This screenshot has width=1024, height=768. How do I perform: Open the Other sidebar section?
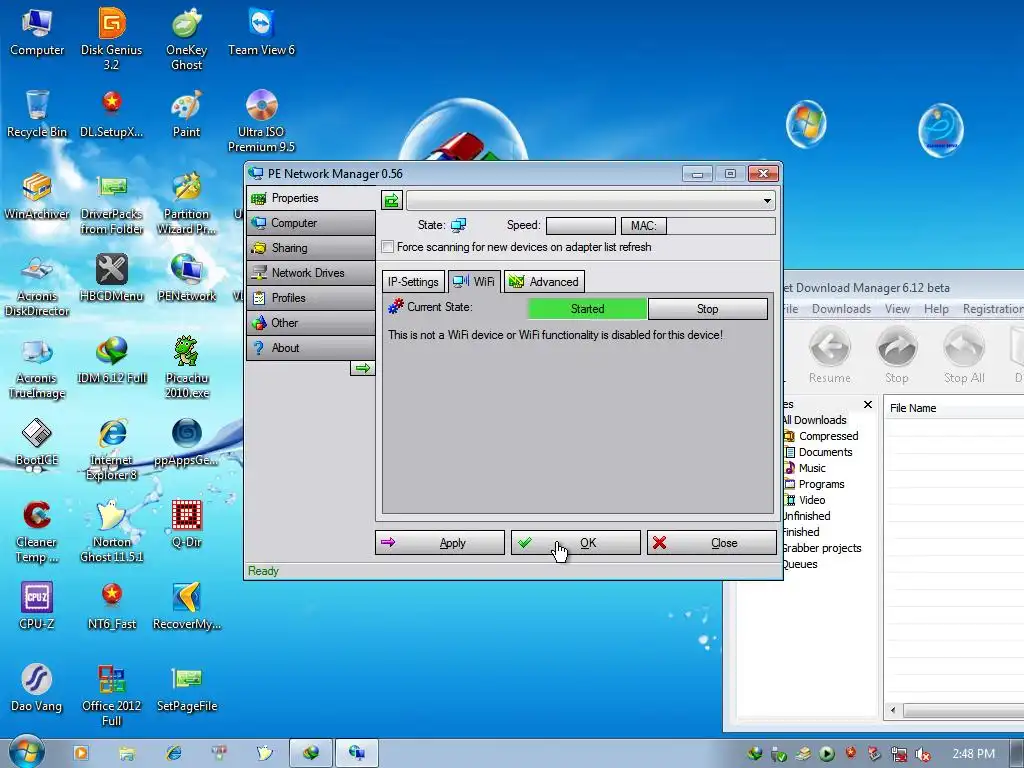(x=311, y=323)
